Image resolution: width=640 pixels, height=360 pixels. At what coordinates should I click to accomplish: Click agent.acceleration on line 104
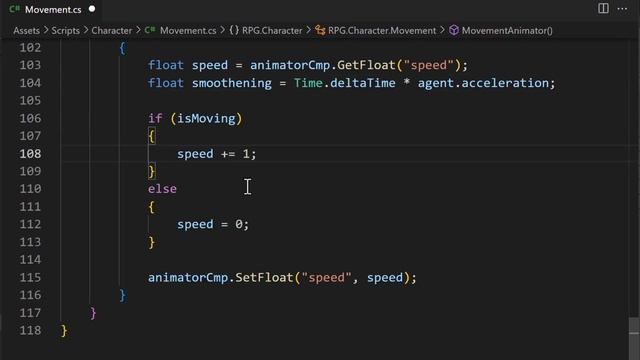tap(483, 83)
